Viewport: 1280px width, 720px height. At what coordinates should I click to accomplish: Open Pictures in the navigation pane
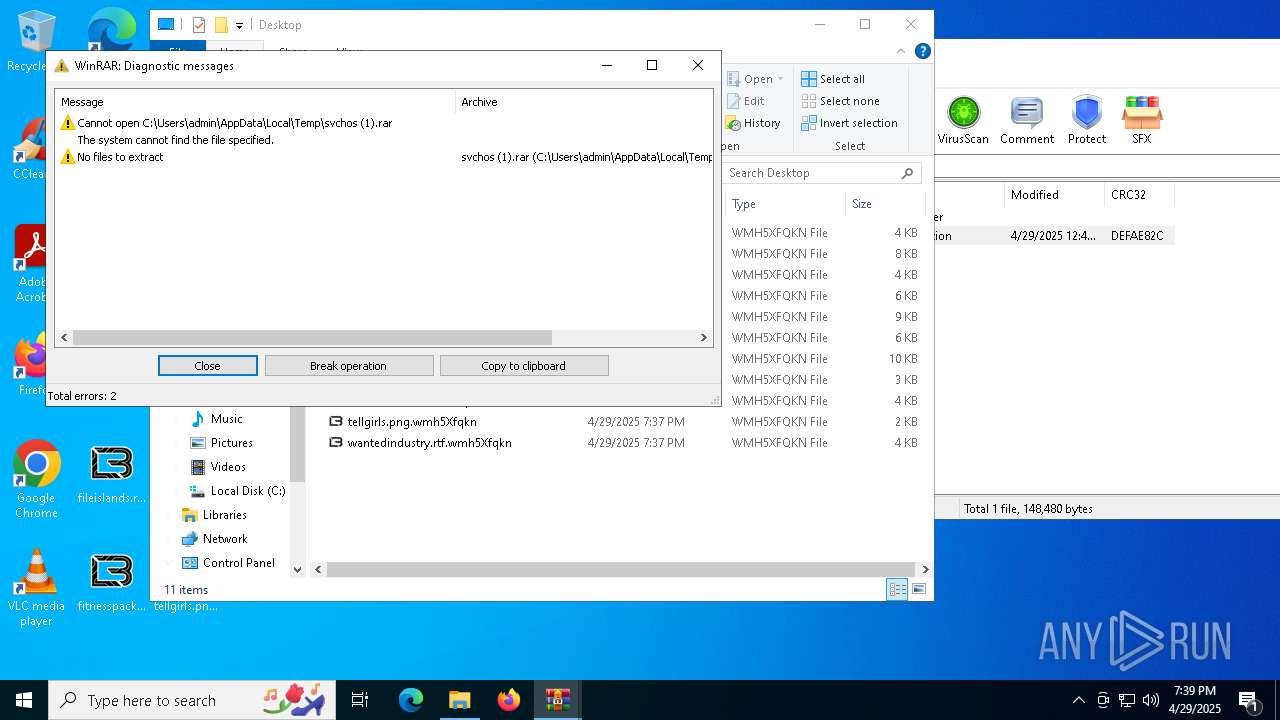[221, 443]
